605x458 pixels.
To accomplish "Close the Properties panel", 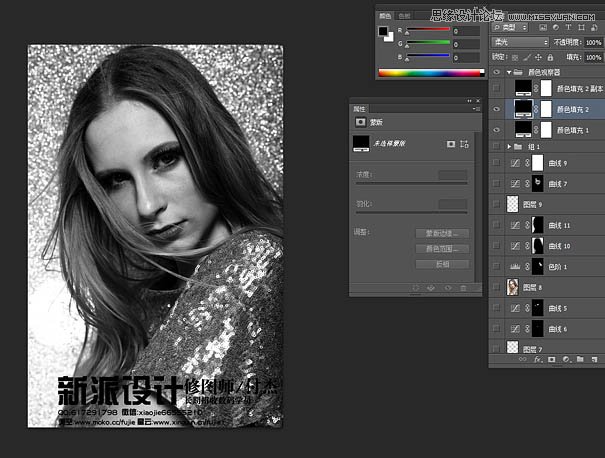I will pyautogui.click(x=478, y=101).
